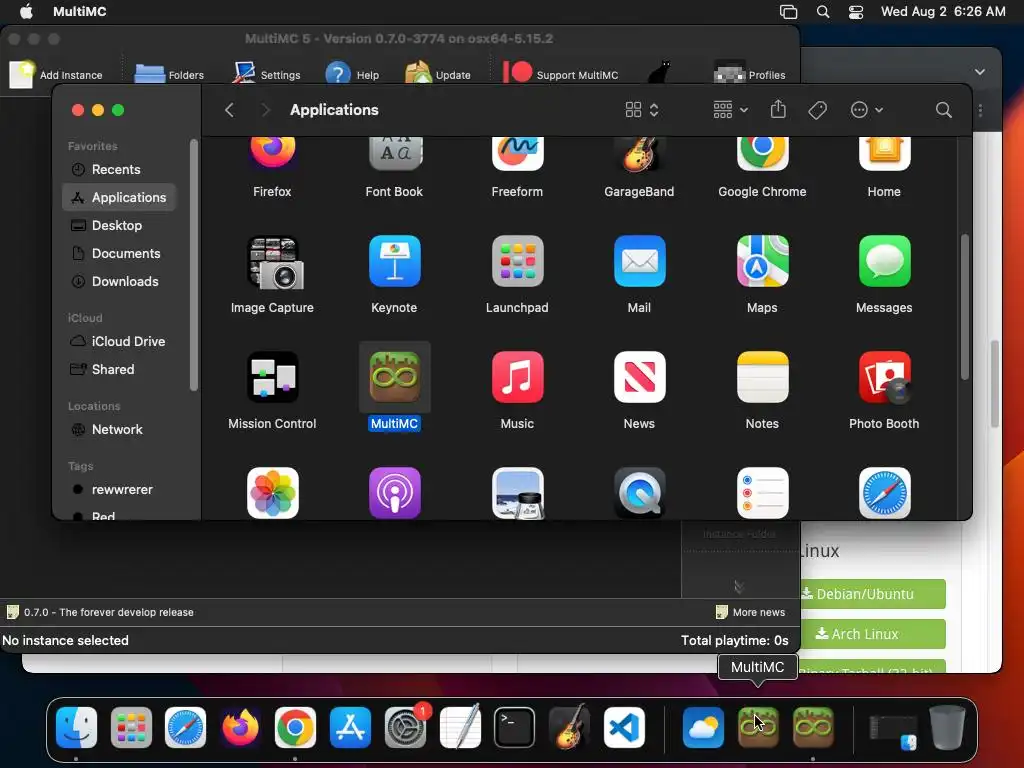This screenshot has height=768, width=1024.
Task: Go forward in Finder
Action: (265, 110)
